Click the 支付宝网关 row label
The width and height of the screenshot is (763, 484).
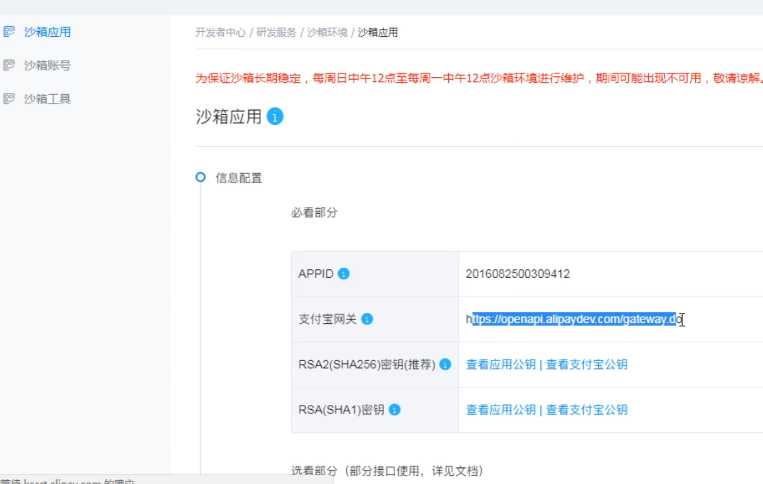pyautogui.click(x=327, y=319)
